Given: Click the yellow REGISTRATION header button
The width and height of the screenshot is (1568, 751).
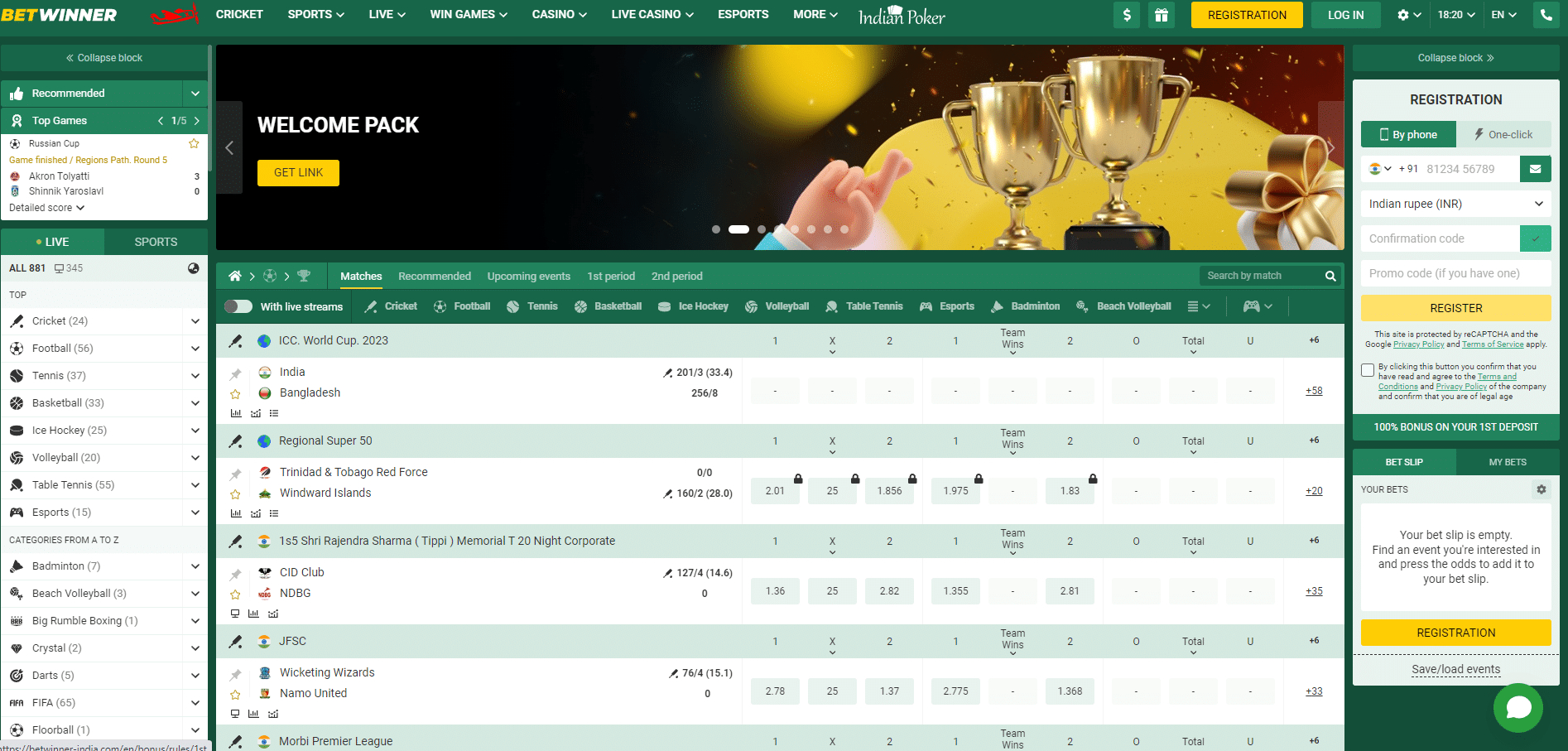Looking at the screenshot, I should coord(1247,15).
